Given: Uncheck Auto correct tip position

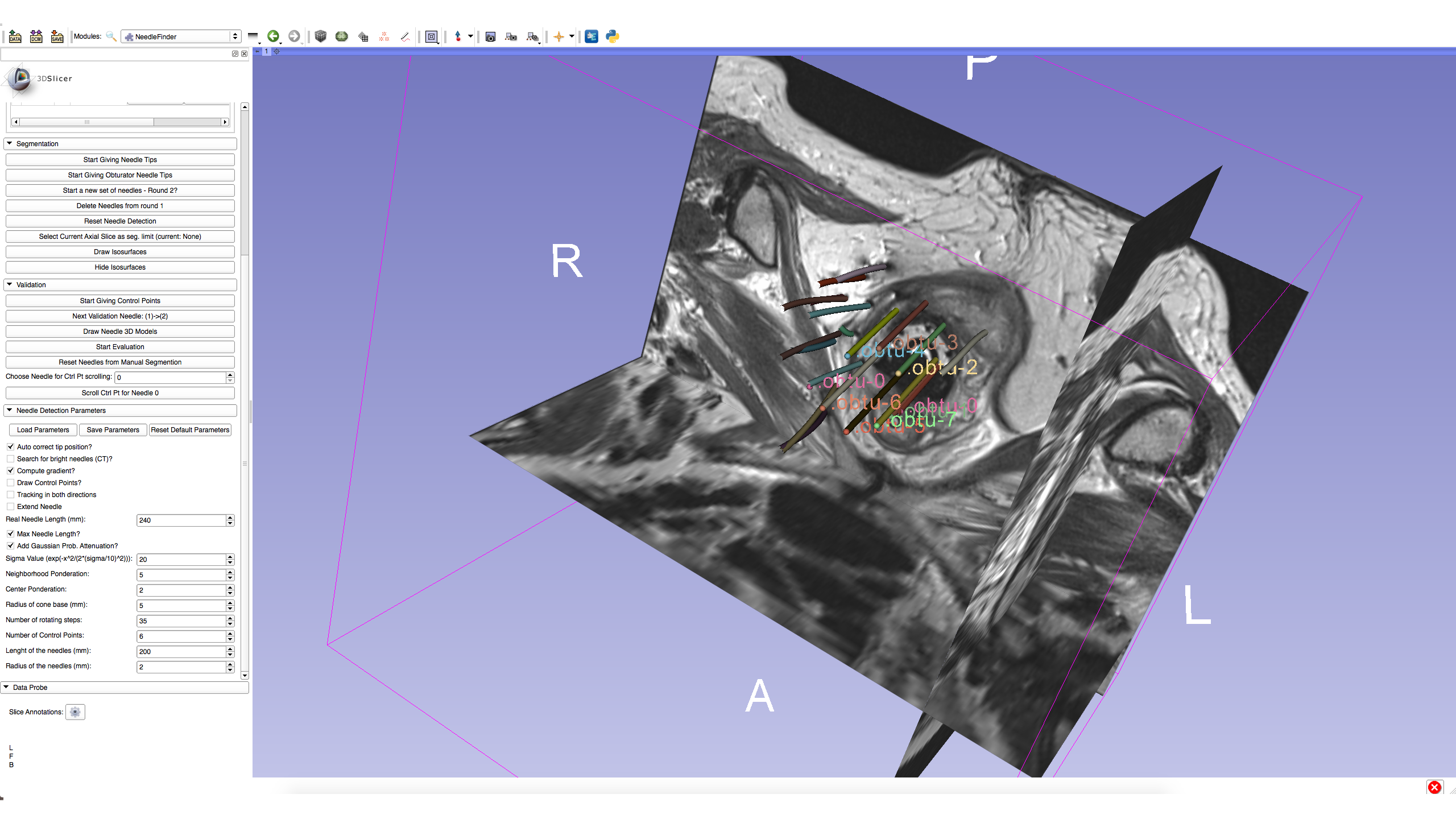Looking at the screenshot, I should pyautogui.click(x=11, y=447).
